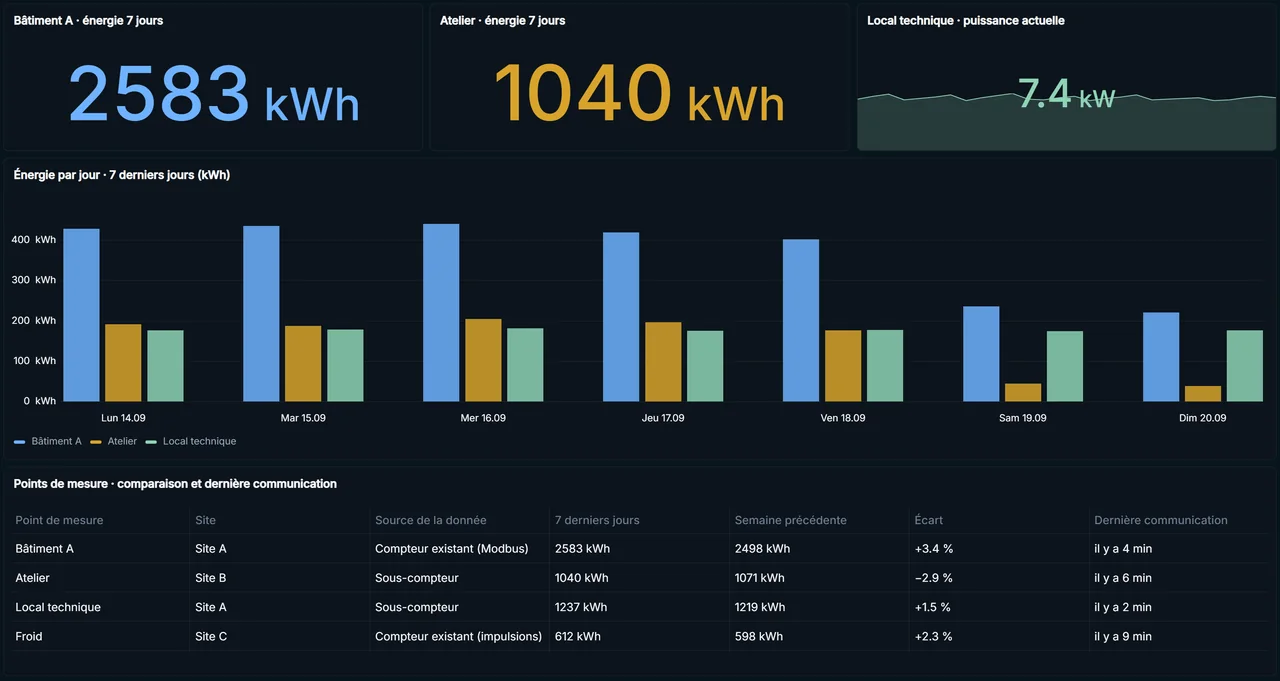The image size is (1280, 681).
Task: Click 'il y a 6 min' communication cell
Action: (x=1124, y=578)
